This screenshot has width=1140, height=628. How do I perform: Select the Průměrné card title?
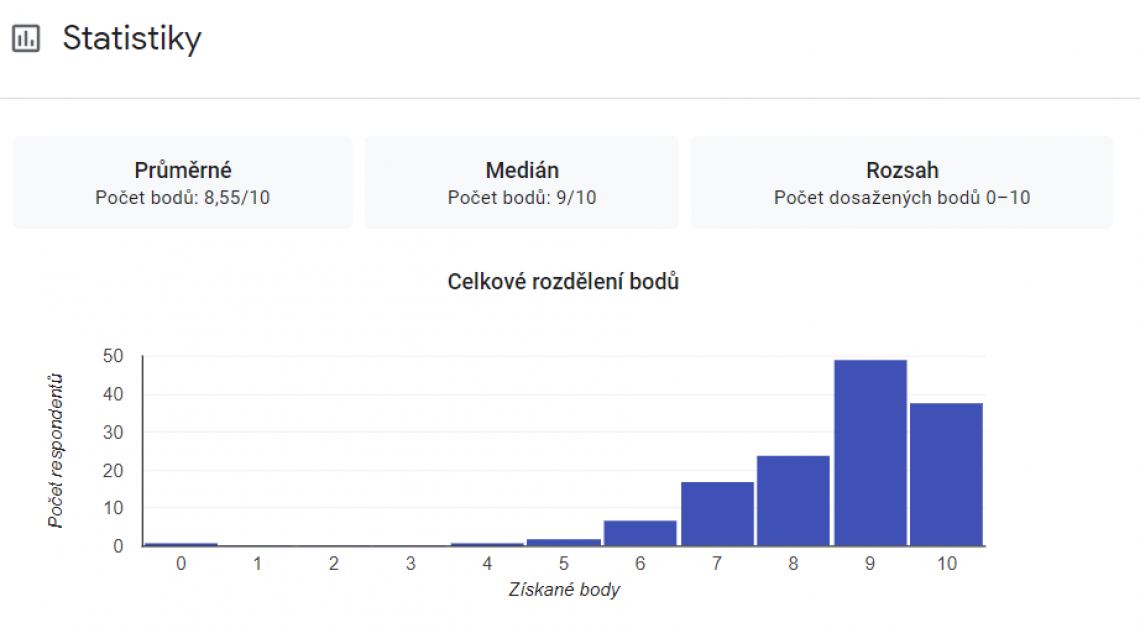click(x=183, y=170)
